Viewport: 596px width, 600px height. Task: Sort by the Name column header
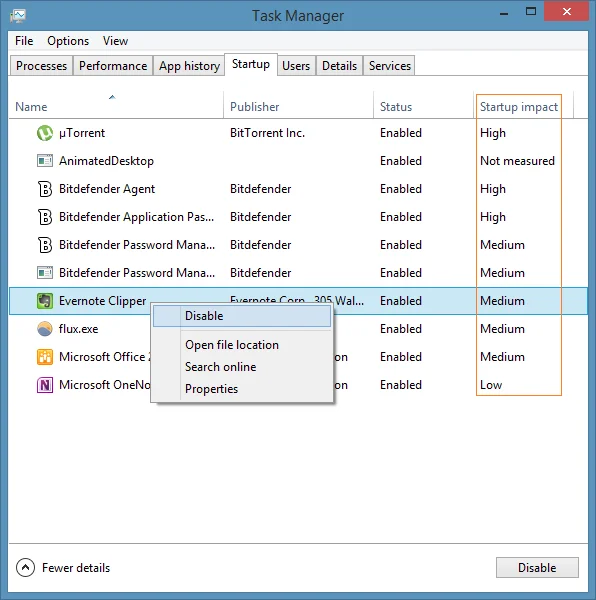pyautogui.click(x=31, y=106)
